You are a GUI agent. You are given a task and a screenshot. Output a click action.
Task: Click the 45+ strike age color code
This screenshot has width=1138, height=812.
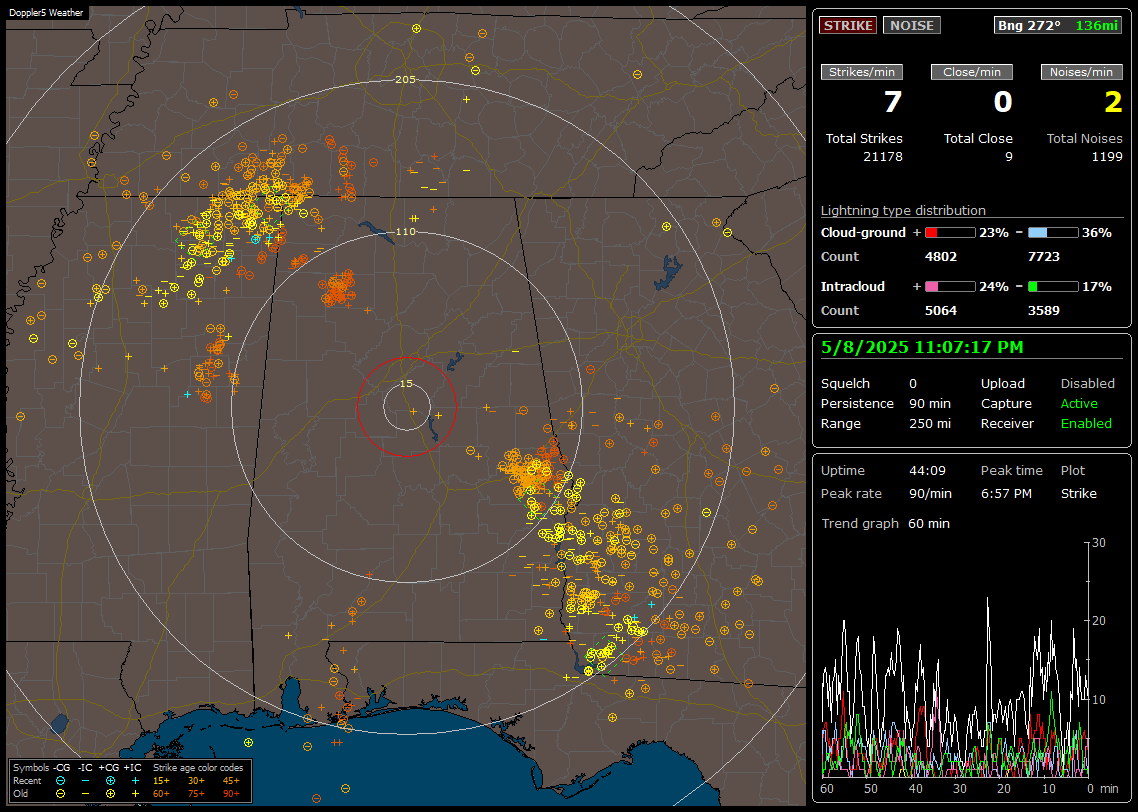click(231, 781)
